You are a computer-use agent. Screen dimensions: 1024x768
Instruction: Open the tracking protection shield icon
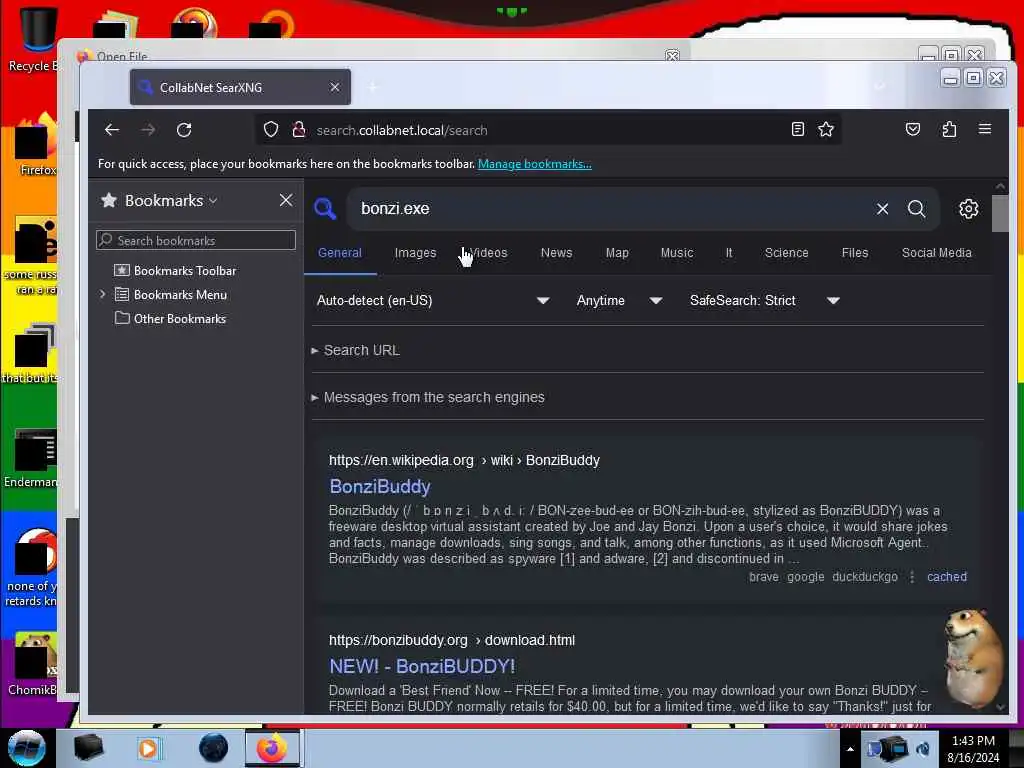click(271, 130)
